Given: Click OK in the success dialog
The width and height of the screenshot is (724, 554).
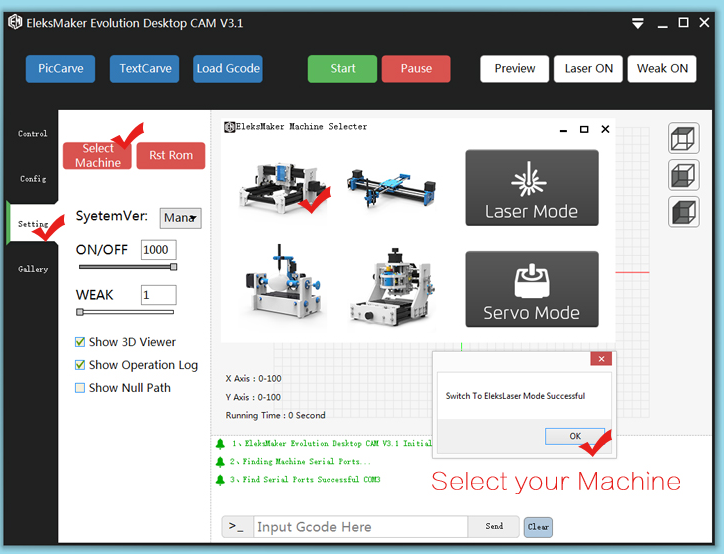Looking at the screenshot, I should (575, 436).
